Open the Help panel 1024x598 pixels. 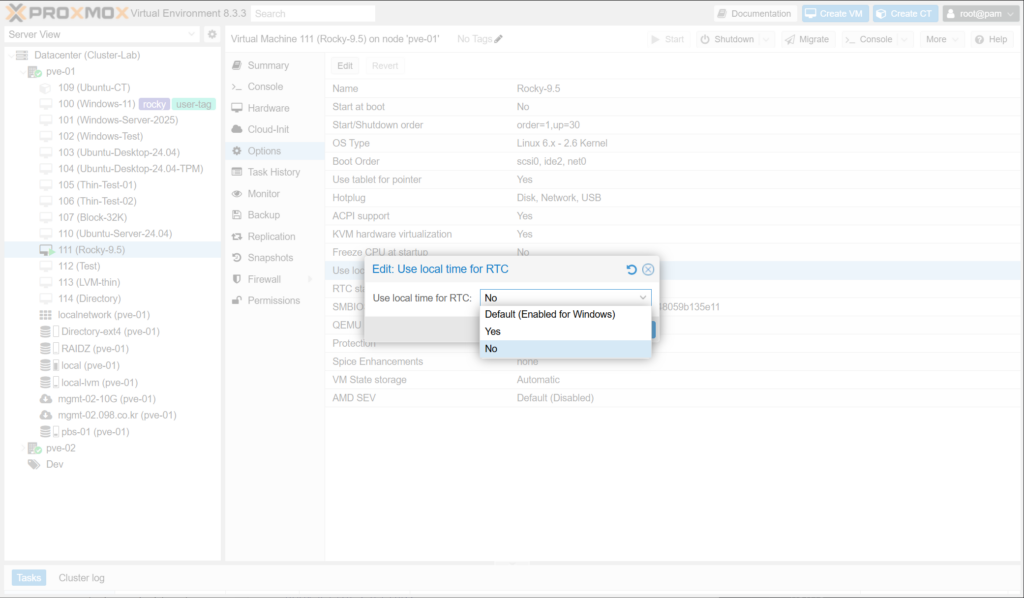[991, 39]
